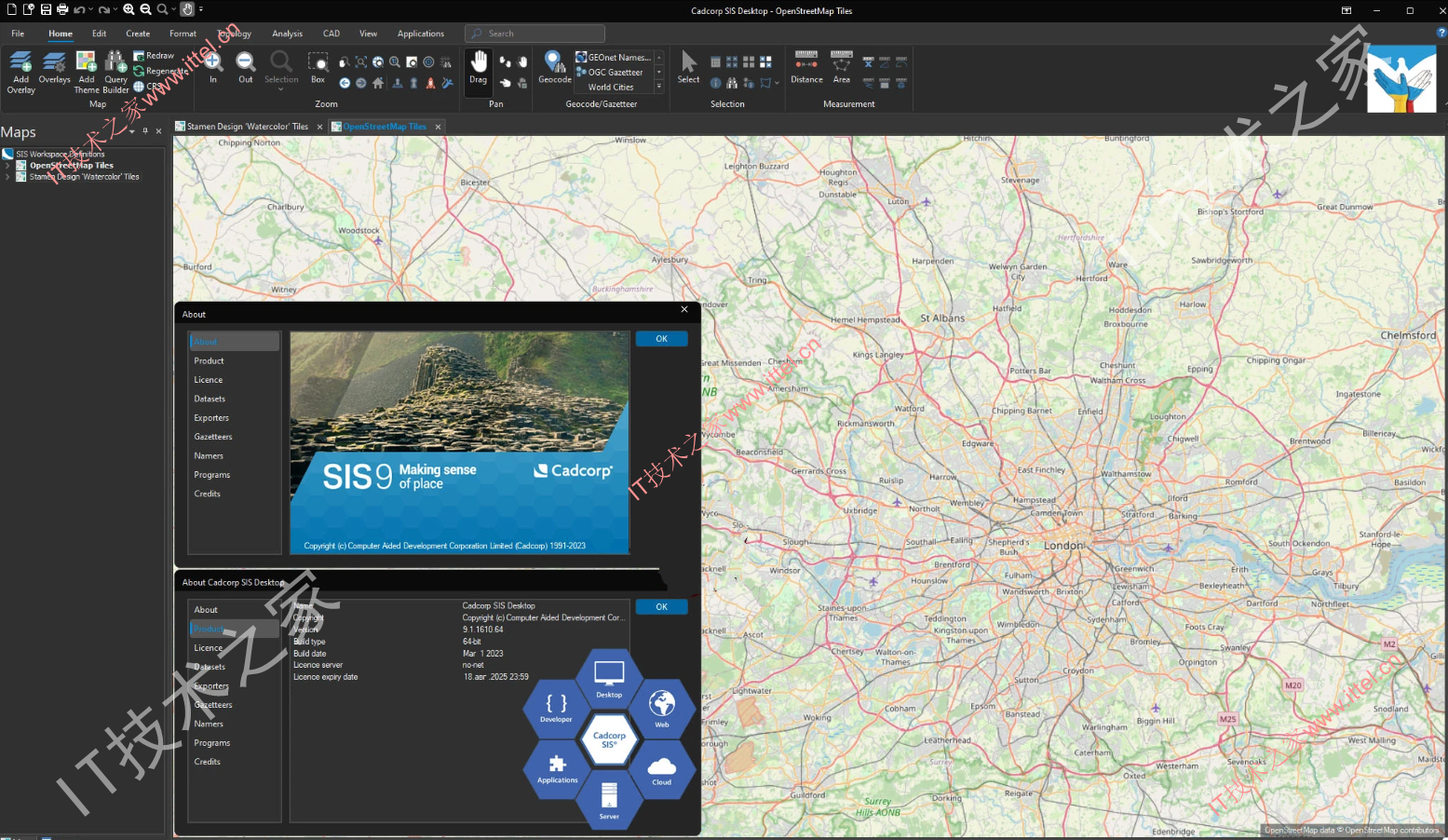Click the New document icon in quick access bar
This screenshot has width=1448, height=840.
point(12,9)
